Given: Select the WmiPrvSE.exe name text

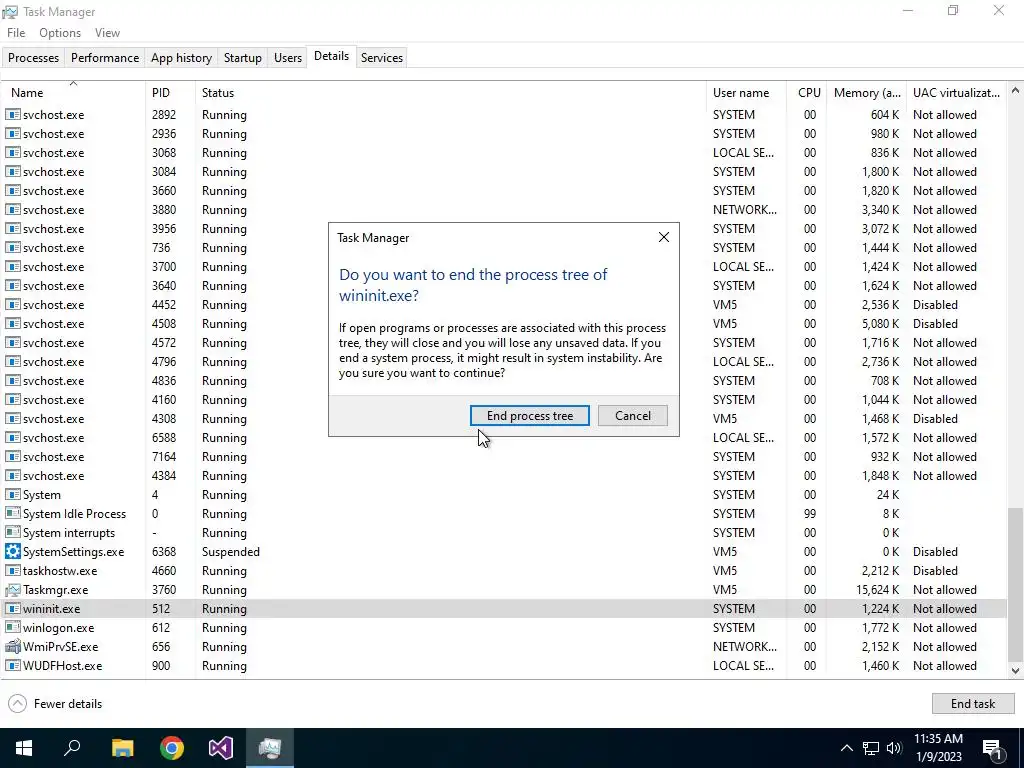Looking at the screenshot, I should pos(60,647).
